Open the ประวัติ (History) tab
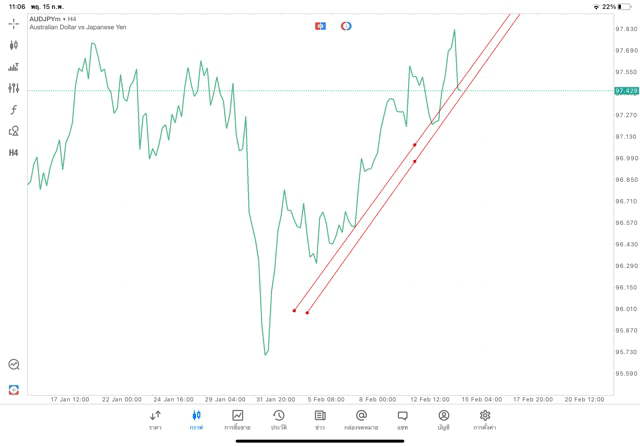 click(x=279, y=419)
